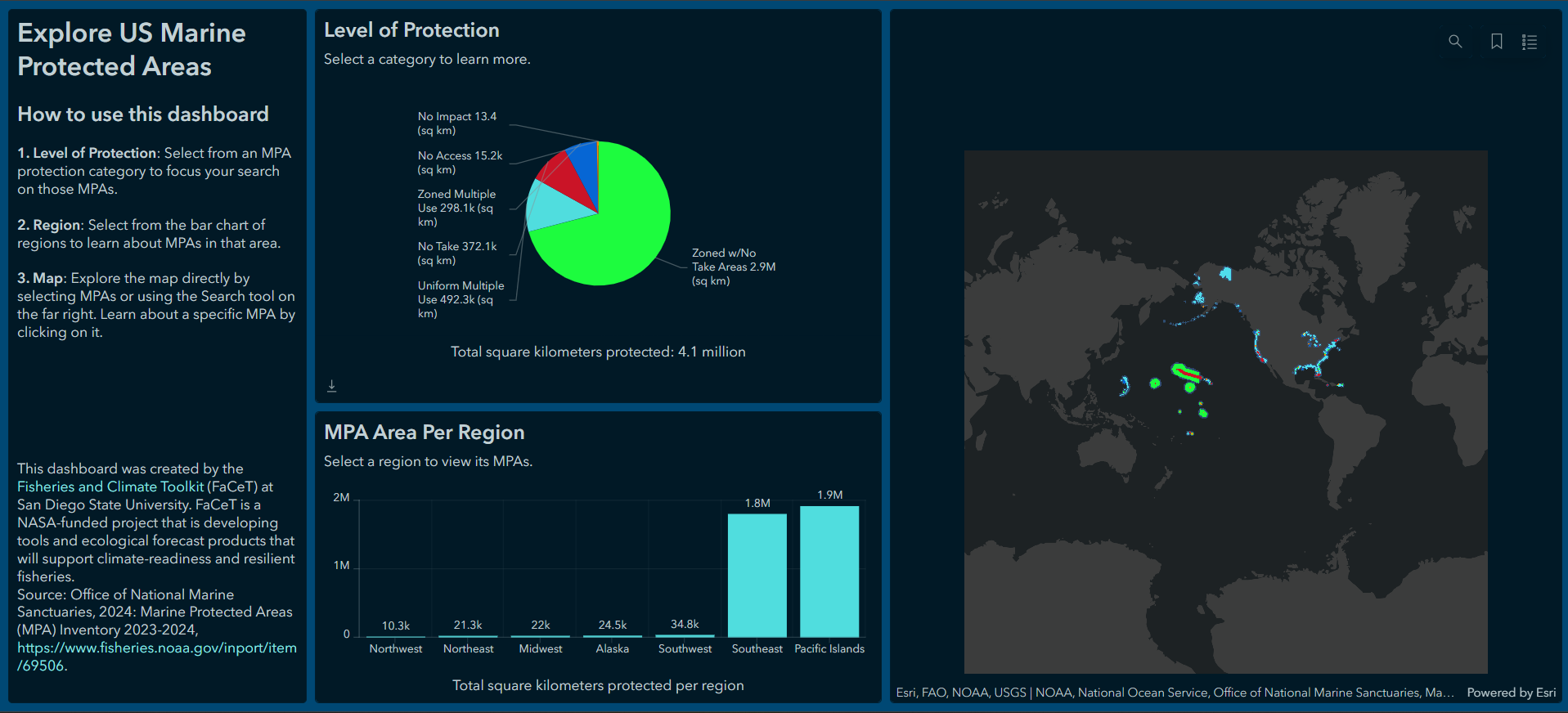Image resolution: width=1568 pixels, height=713 pixels.
Task: Click the 'Zoned Multiple Use 298.1k' label
Action: point(456,208)
